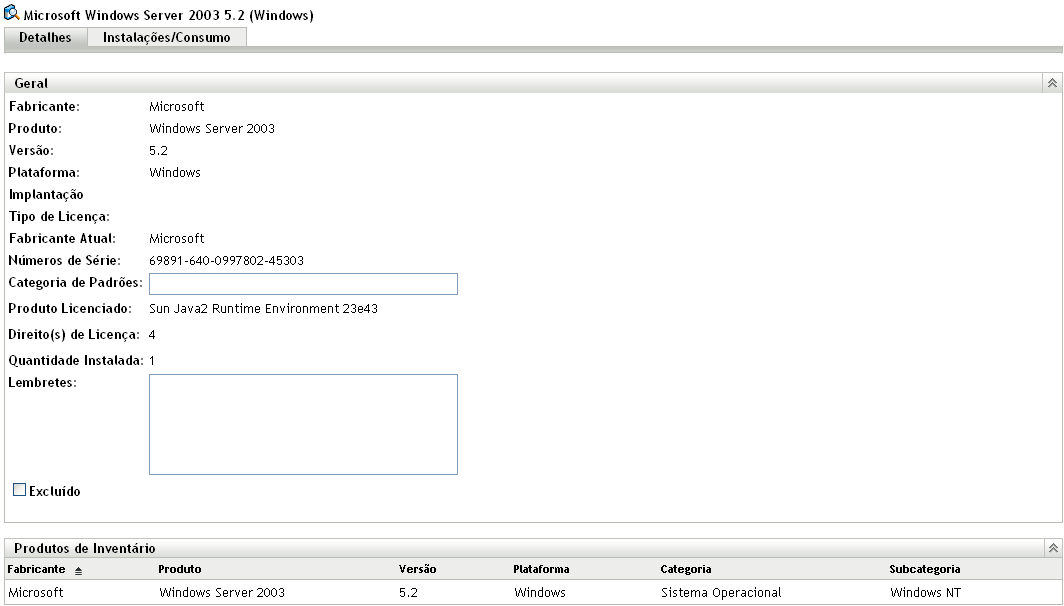Viewport: 1064px width, 606px height.
Task: Click the Quantidade Instalada value 1
Action: click(x=152, y=360)
